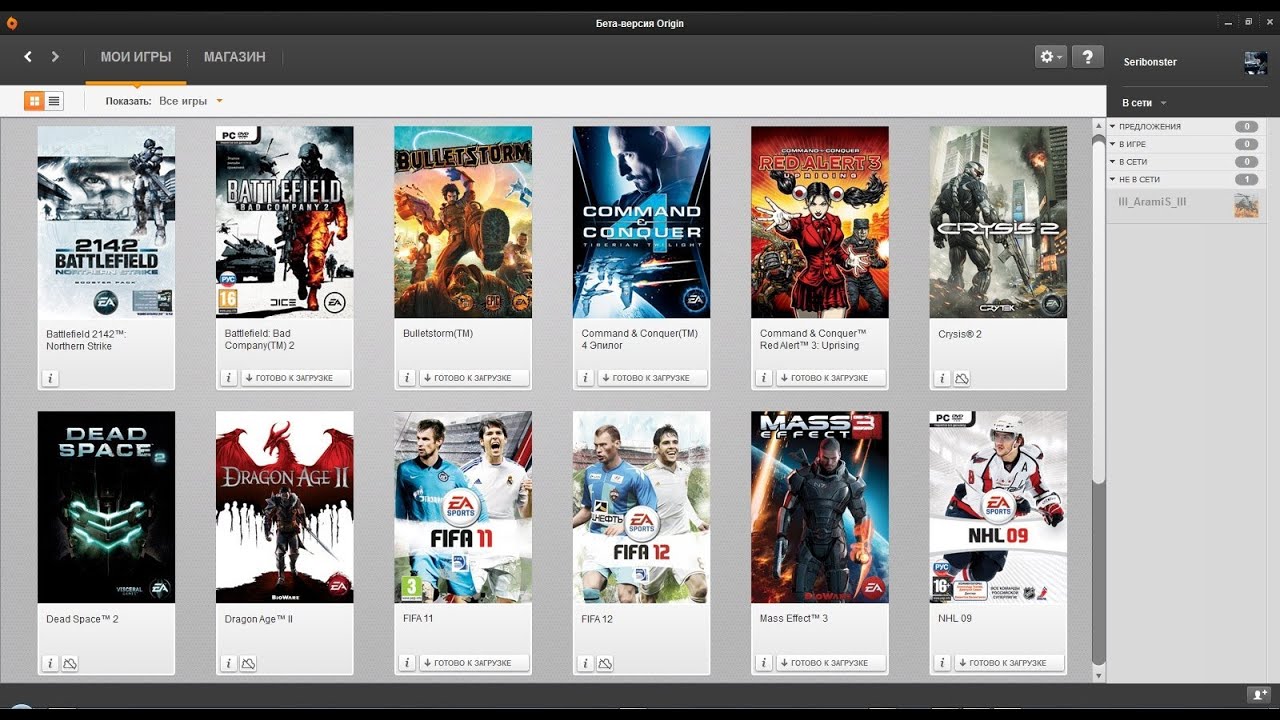
Task: Open Dragon Age II cover art
Action: click(285, 507)
